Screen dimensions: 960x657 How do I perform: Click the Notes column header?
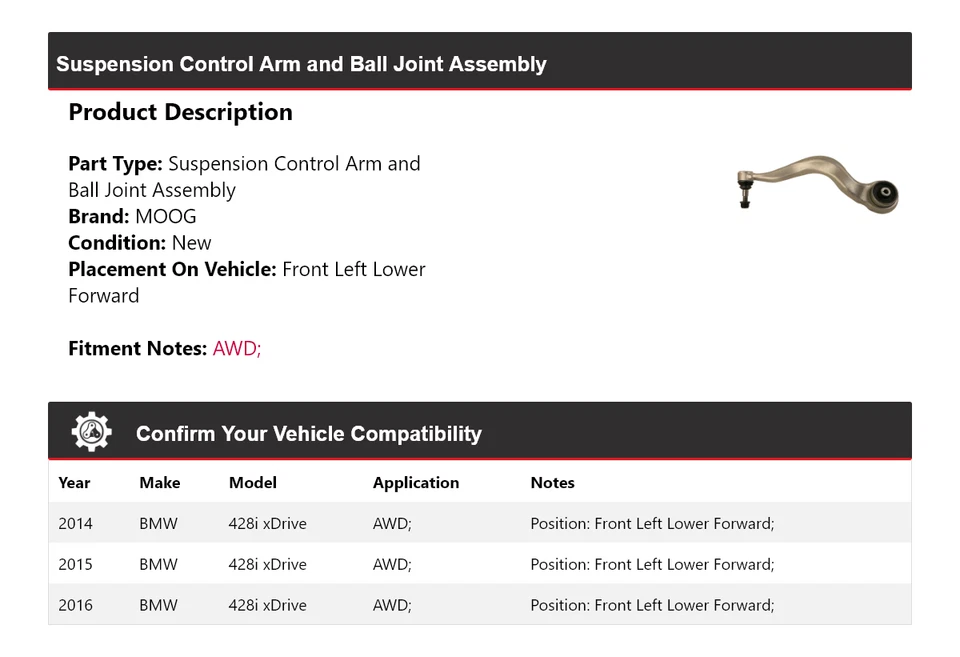[552, 483]
